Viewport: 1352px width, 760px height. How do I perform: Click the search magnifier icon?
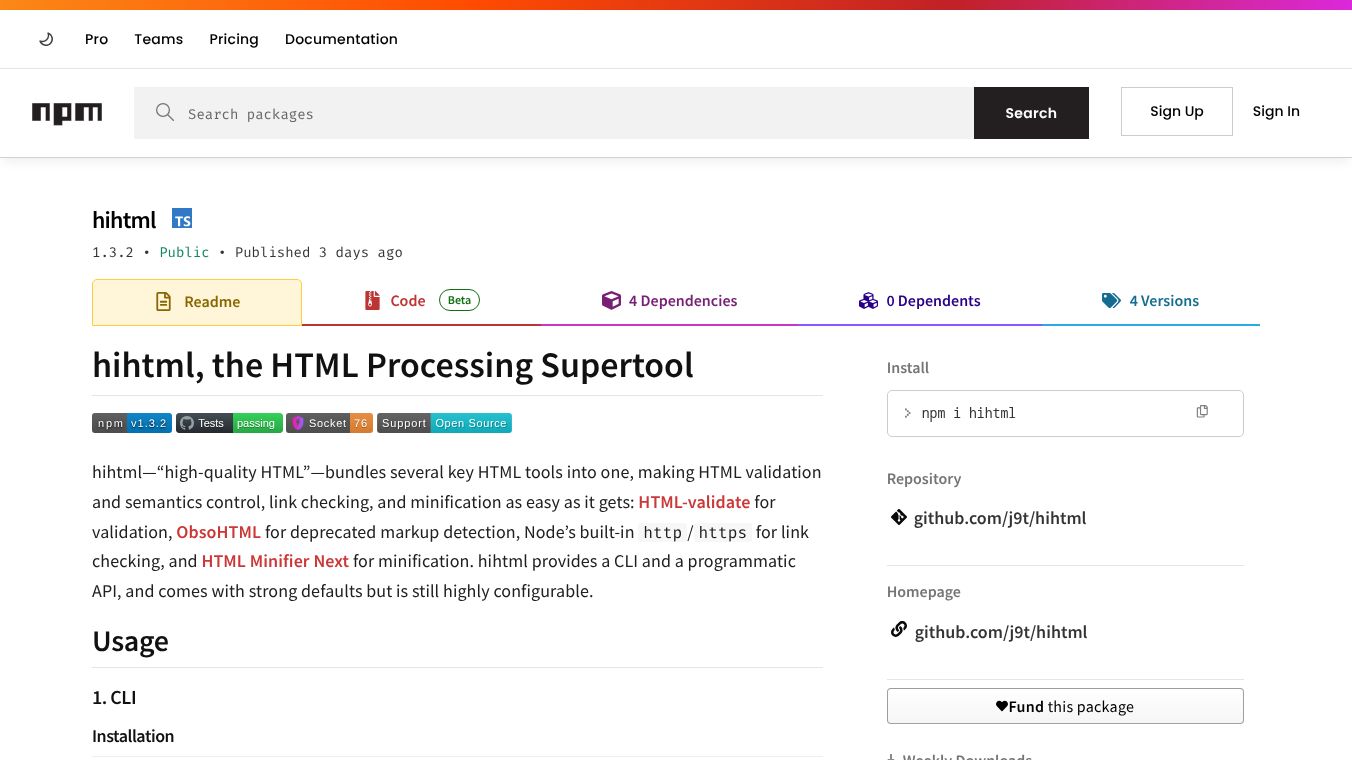(x=165, y=112)
